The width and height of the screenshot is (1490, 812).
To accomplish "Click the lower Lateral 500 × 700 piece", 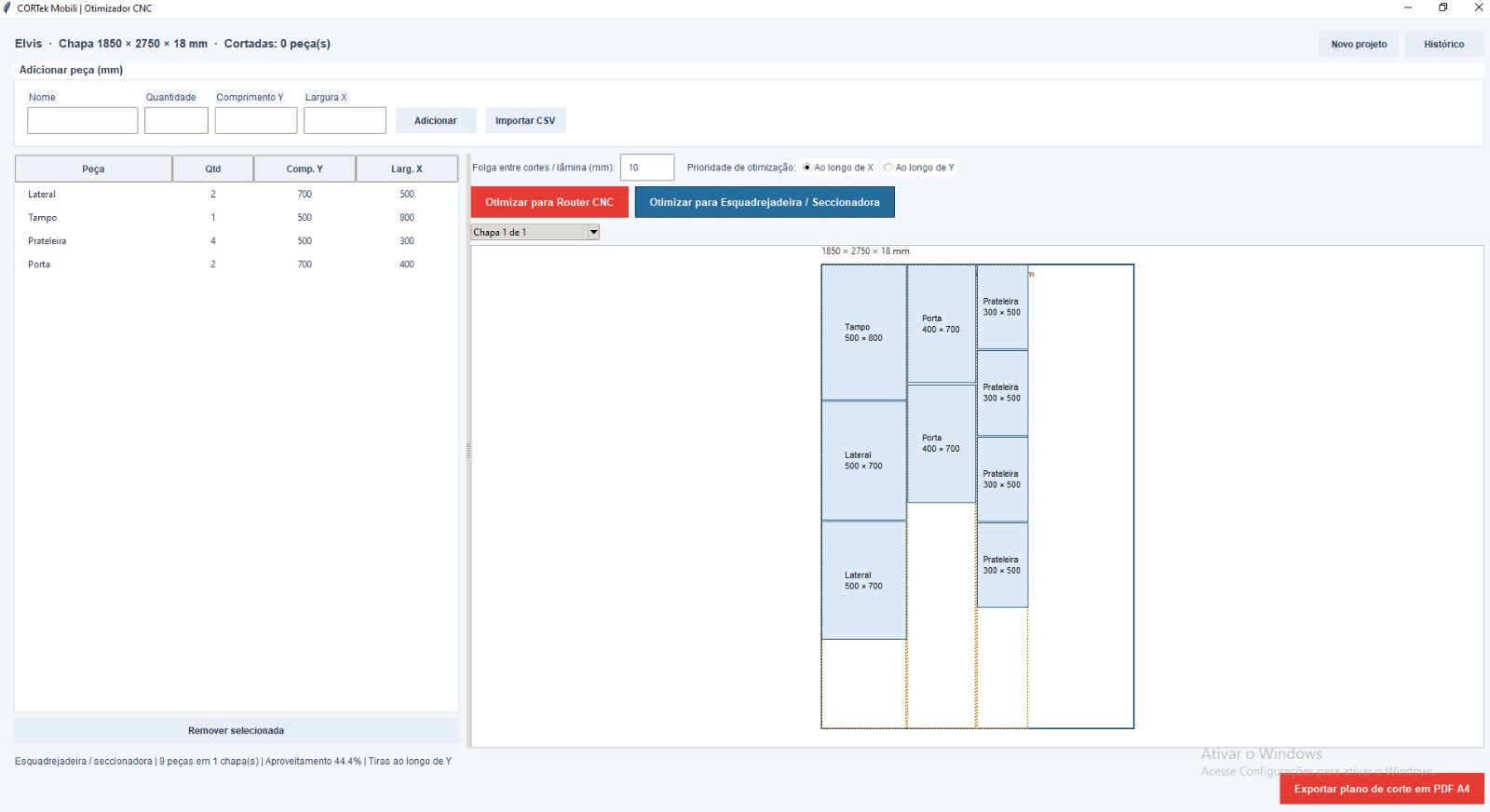I will click(x=864, y=580).
